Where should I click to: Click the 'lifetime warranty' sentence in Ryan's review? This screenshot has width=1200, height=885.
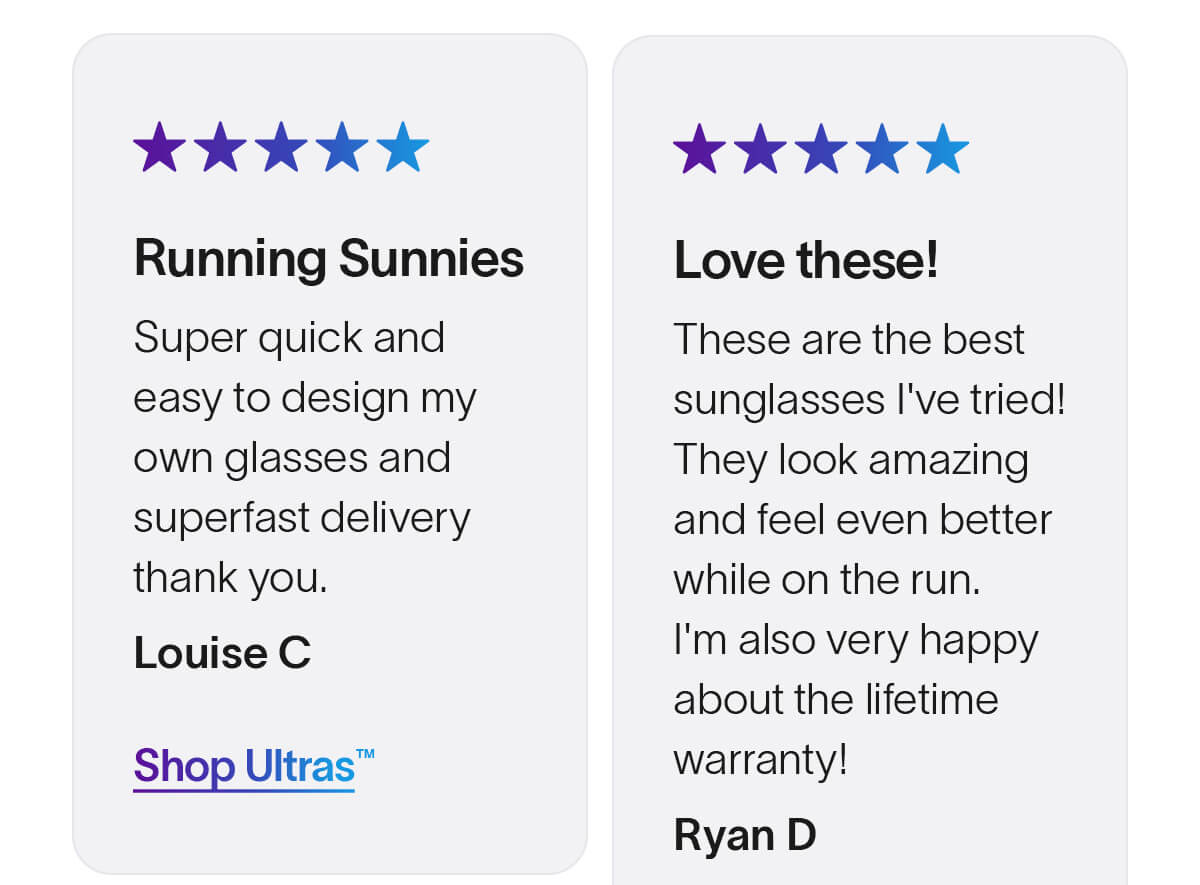coord(856,699)
